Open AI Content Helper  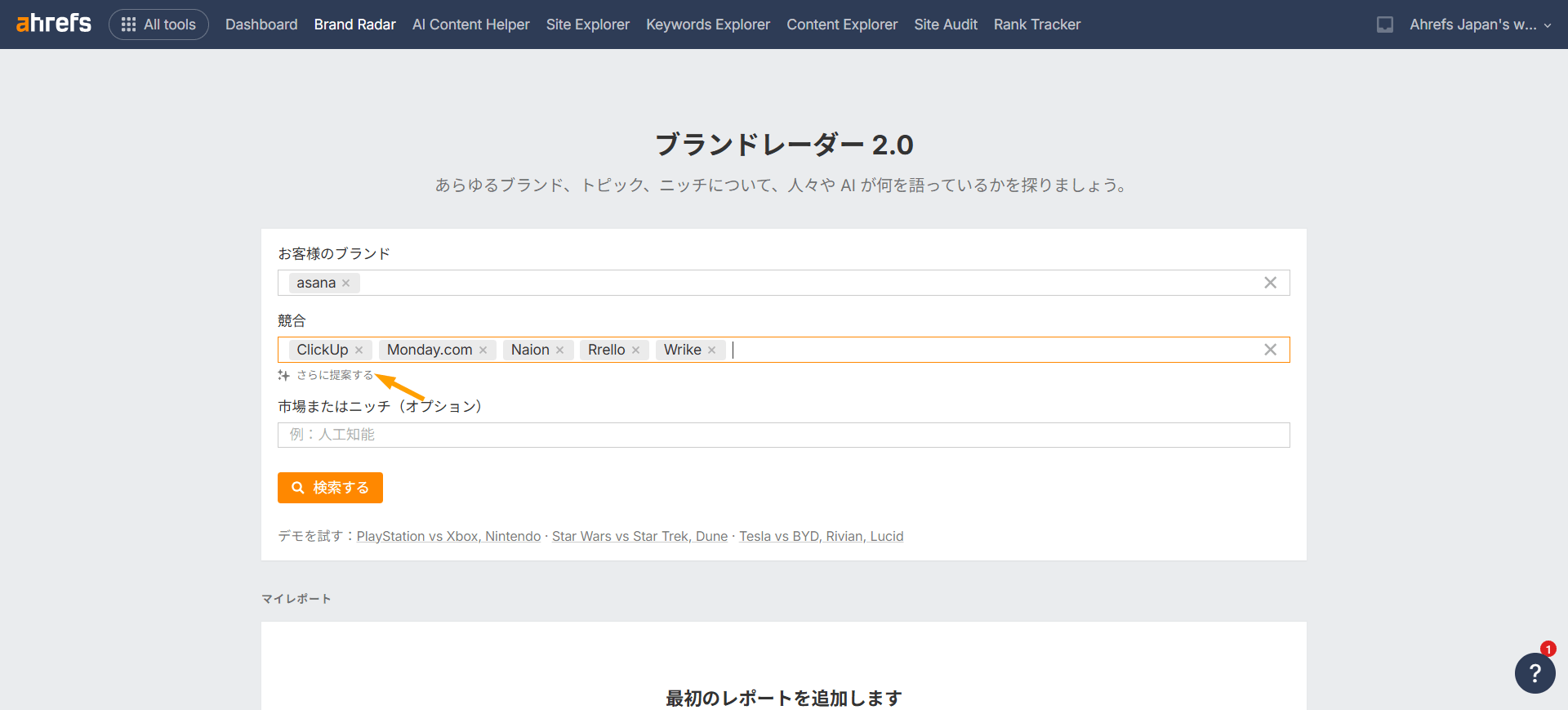(471, 25)
